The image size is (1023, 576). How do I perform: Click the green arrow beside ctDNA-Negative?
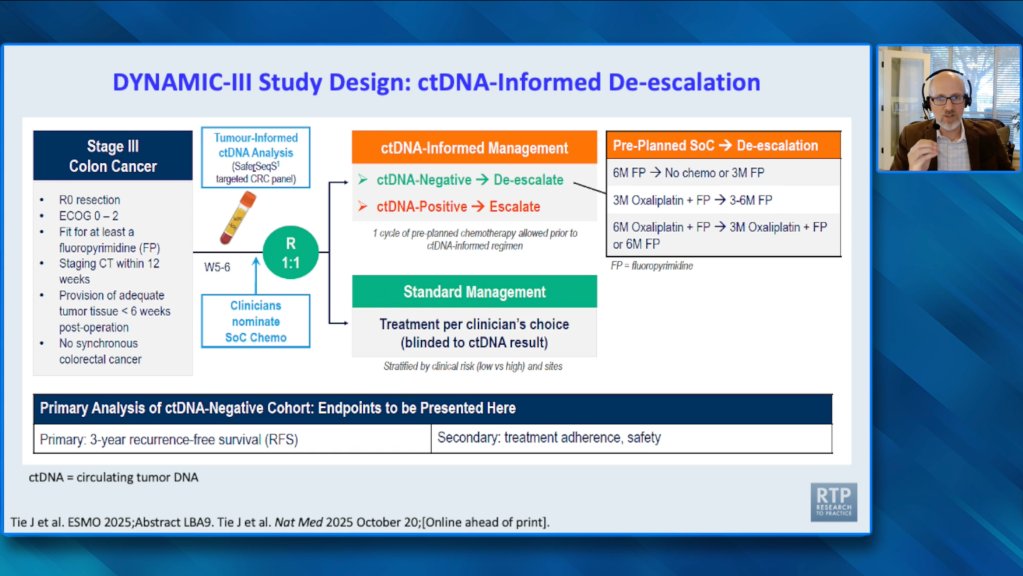coord(363,179)
